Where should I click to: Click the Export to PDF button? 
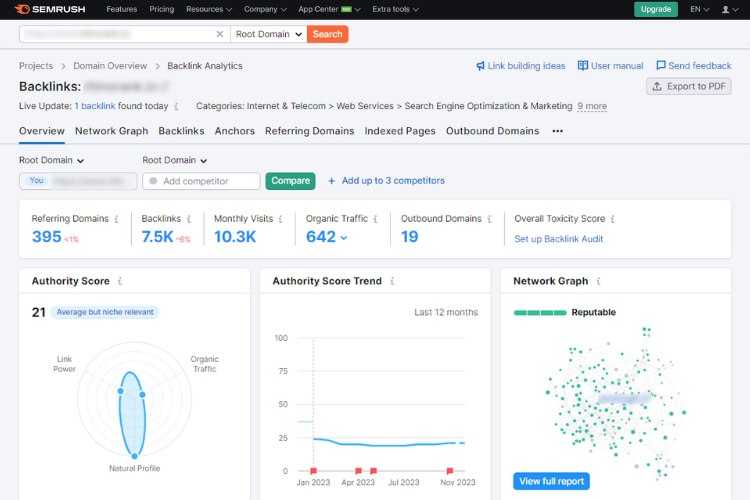(x=689, y=86)
